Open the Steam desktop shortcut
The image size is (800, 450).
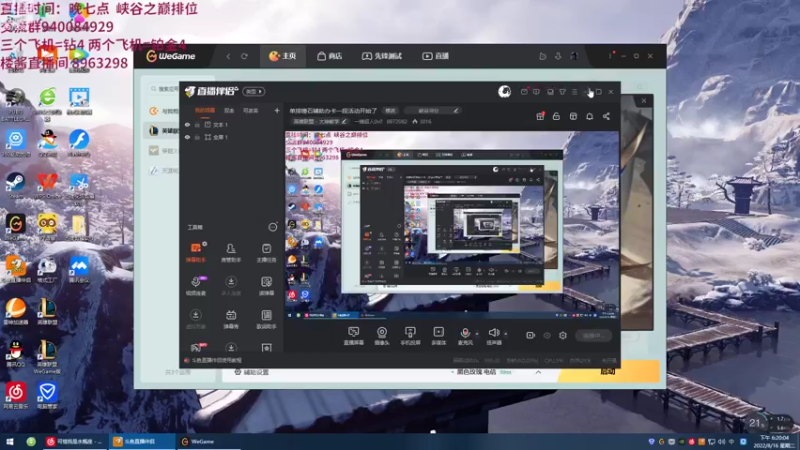pyautogui.click(x=15, y=185)
